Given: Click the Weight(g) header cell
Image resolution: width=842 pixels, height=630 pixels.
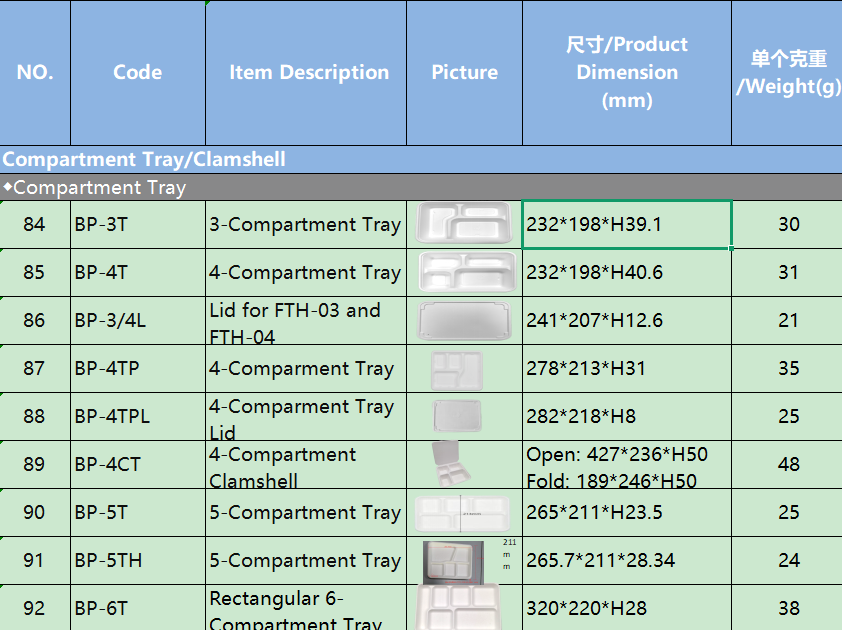Looking at the screenshot, I should pos(788,73).
